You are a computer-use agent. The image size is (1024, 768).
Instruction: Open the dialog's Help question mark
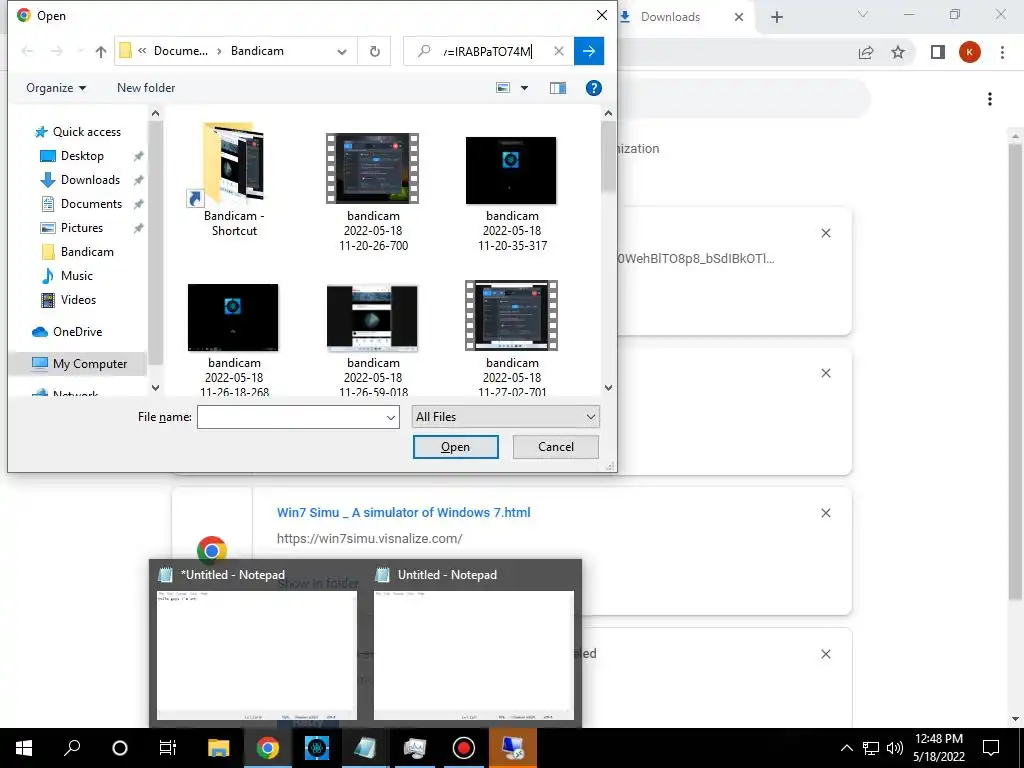coord(594,88)
